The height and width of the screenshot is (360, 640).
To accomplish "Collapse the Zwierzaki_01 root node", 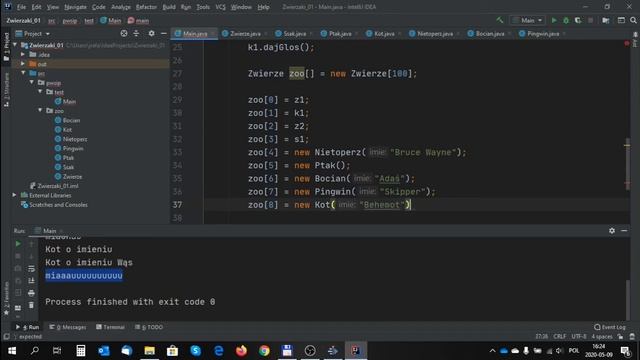I will click(x=15, y=45).
